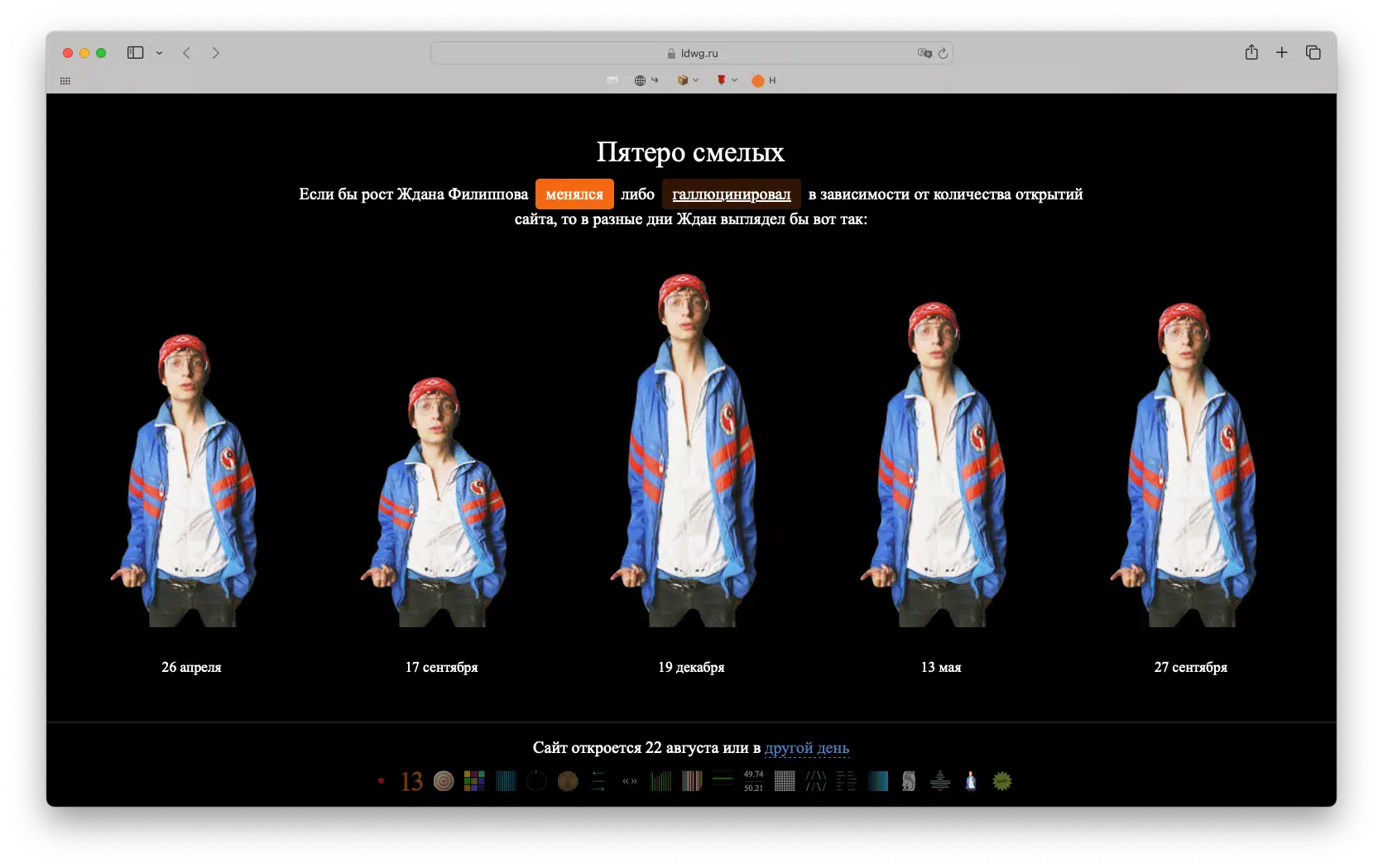Image resolution: width=1383 pixels, height=868 pixels.
Task: Open the double angle quotes project
Action: point(630,781)
